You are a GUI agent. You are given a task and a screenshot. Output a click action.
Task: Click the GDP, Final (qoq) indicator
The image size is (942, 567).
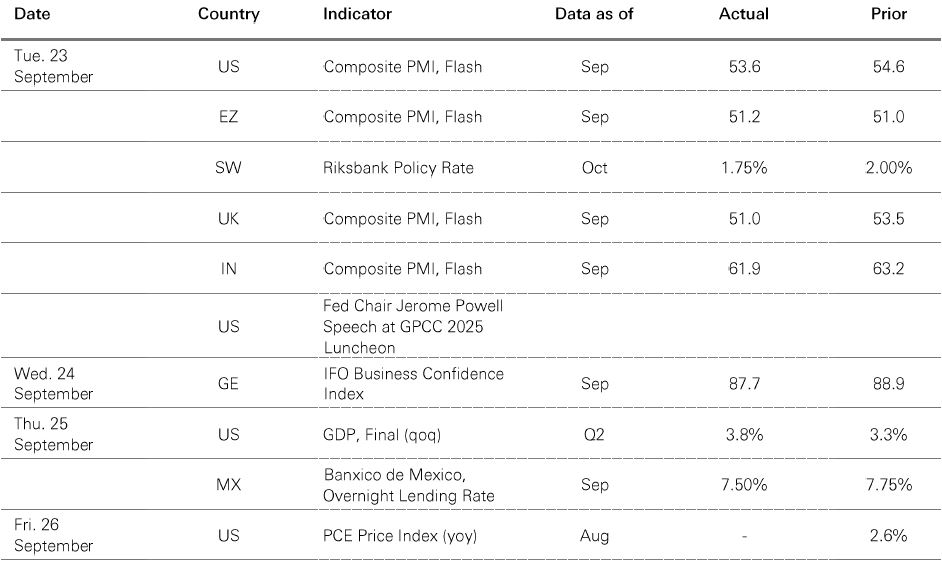384,434
